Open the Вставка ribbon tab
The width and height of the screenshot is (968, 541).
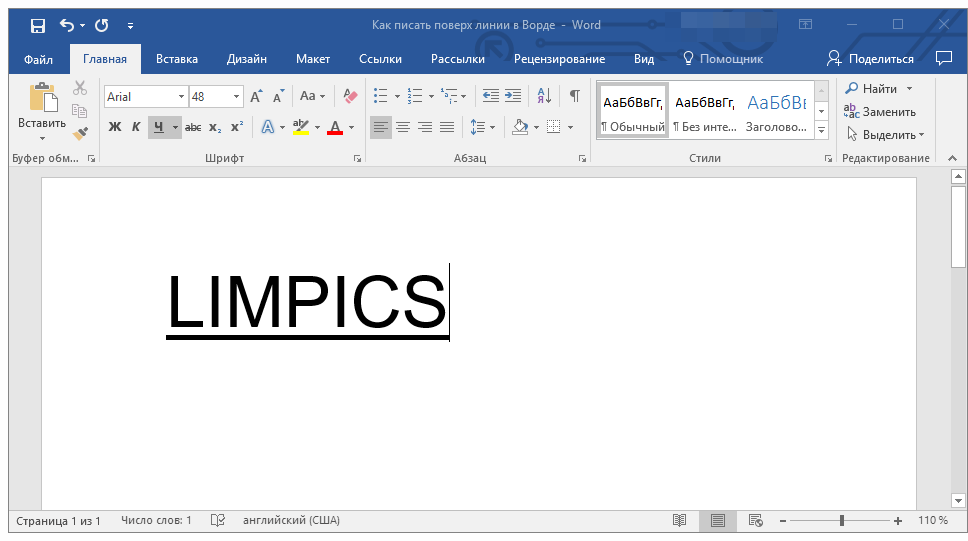[x=177, y=59]
